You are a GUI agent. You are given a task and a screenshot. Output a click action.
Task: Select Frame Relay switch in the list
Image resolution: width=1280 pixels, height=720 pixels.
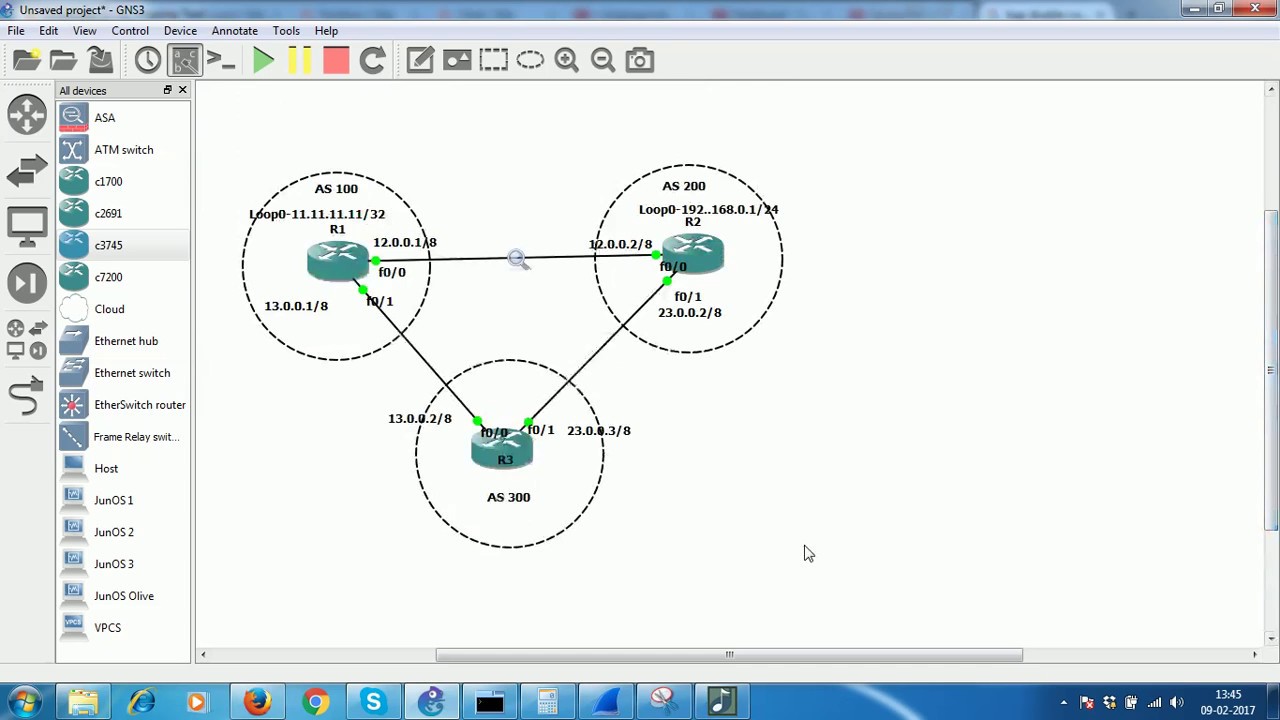point(123,437)
